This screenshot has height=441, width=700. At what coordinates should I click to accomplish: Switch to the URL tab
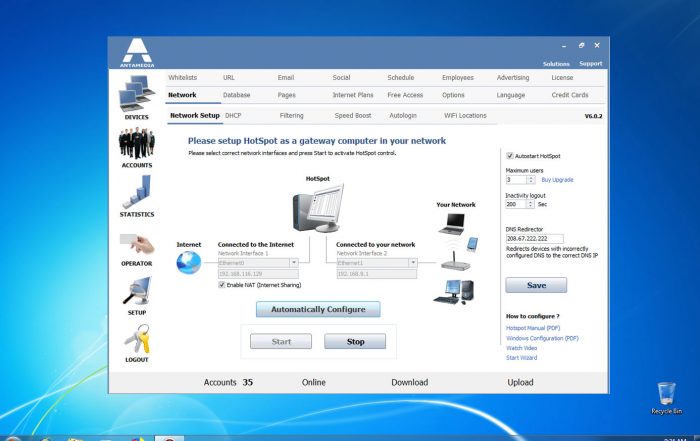click(x=229, y=77)
